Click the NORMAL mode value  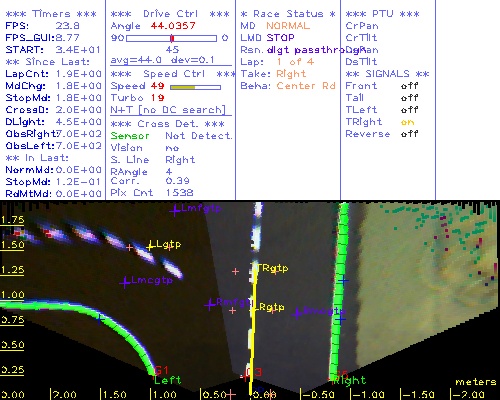click(288, 26)
